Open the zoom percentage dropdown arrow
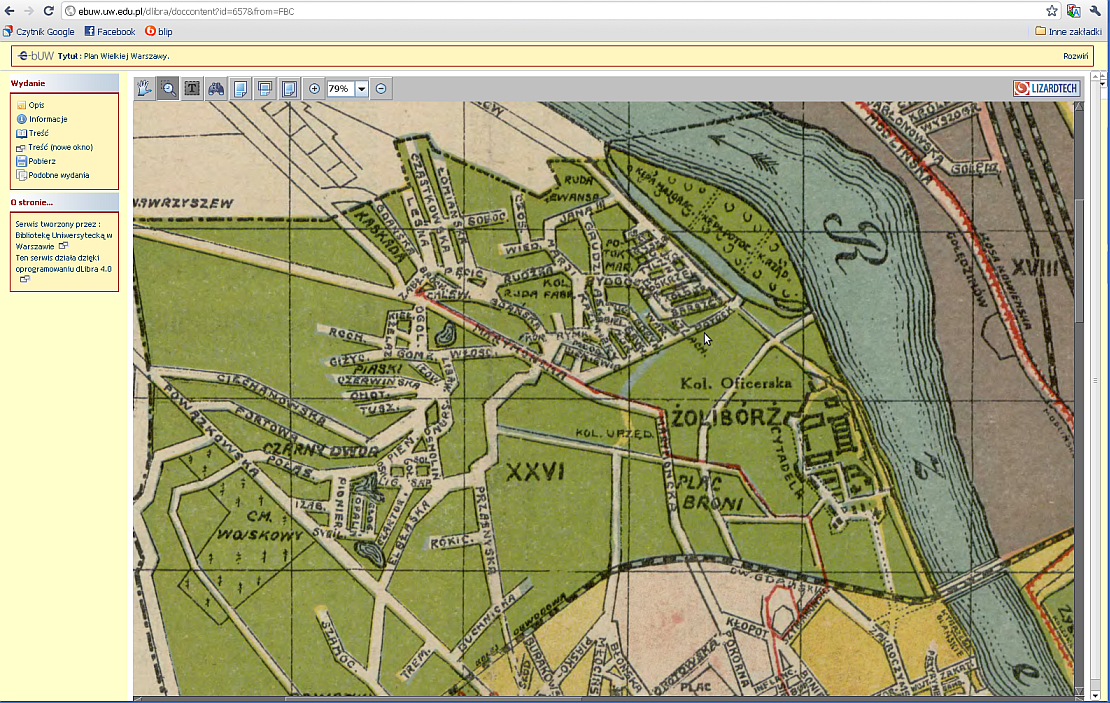 [361, 88]
